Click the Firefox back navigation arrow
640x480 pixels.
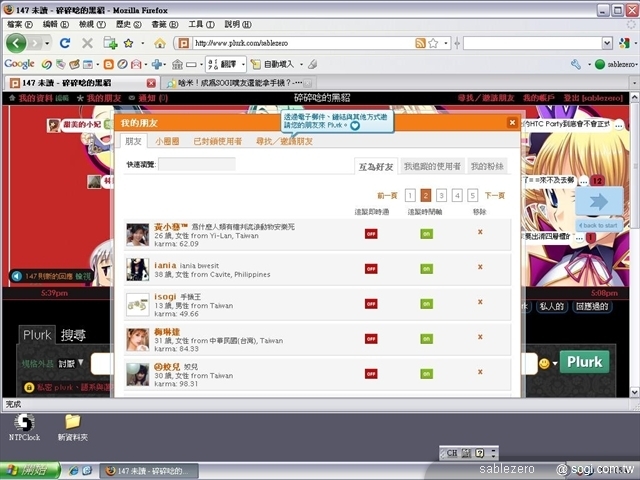[17, 43]
